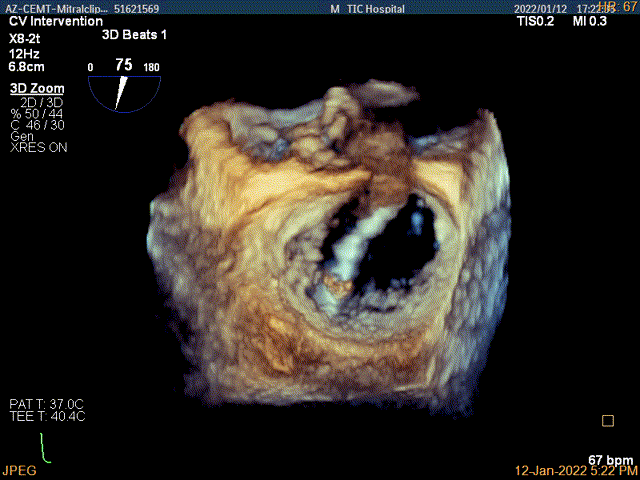Image resolution: width=640 pixels, height=480 pixels.
Task: Select the 3D Zoom mode label
Action: point(30,89)
